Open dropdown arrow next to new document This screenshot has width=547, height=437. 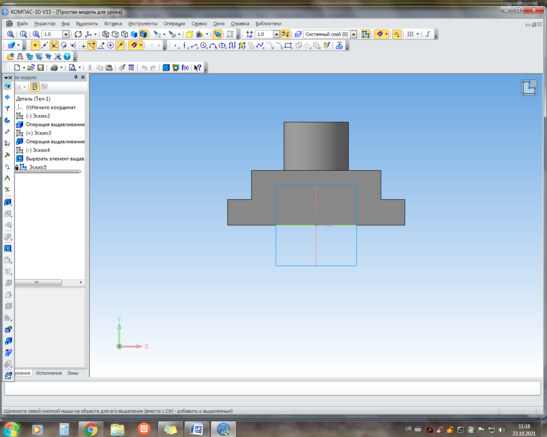(24, 68)
